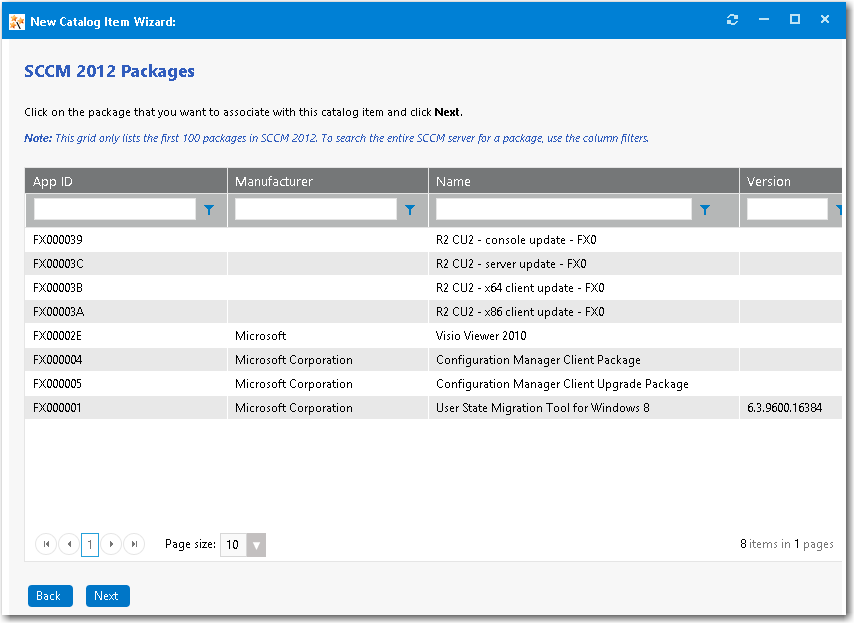Click the refresh icon in the title bar
Viewport: 854px width, 623px height.
coord(732,19)
